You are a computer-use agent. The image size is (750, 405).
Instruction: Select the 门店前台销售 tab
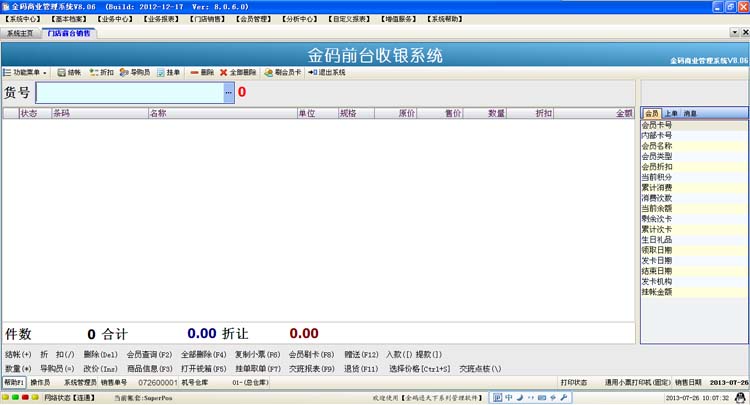69,33
